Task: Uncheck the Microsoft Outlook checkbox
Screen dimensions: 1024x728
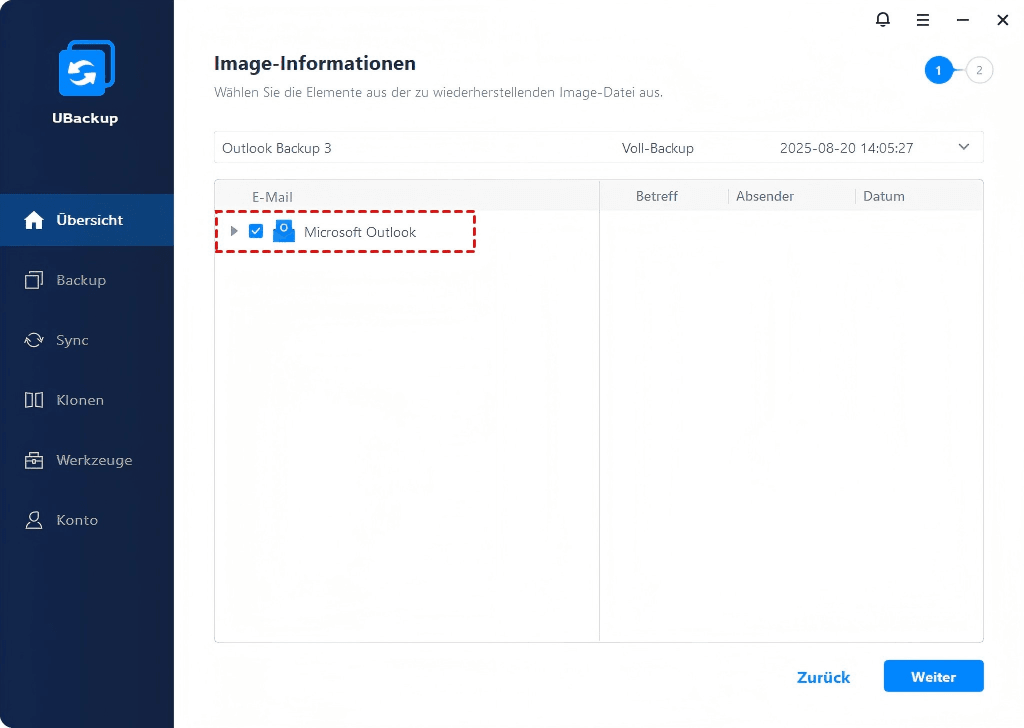Action: tap(256, 231)
